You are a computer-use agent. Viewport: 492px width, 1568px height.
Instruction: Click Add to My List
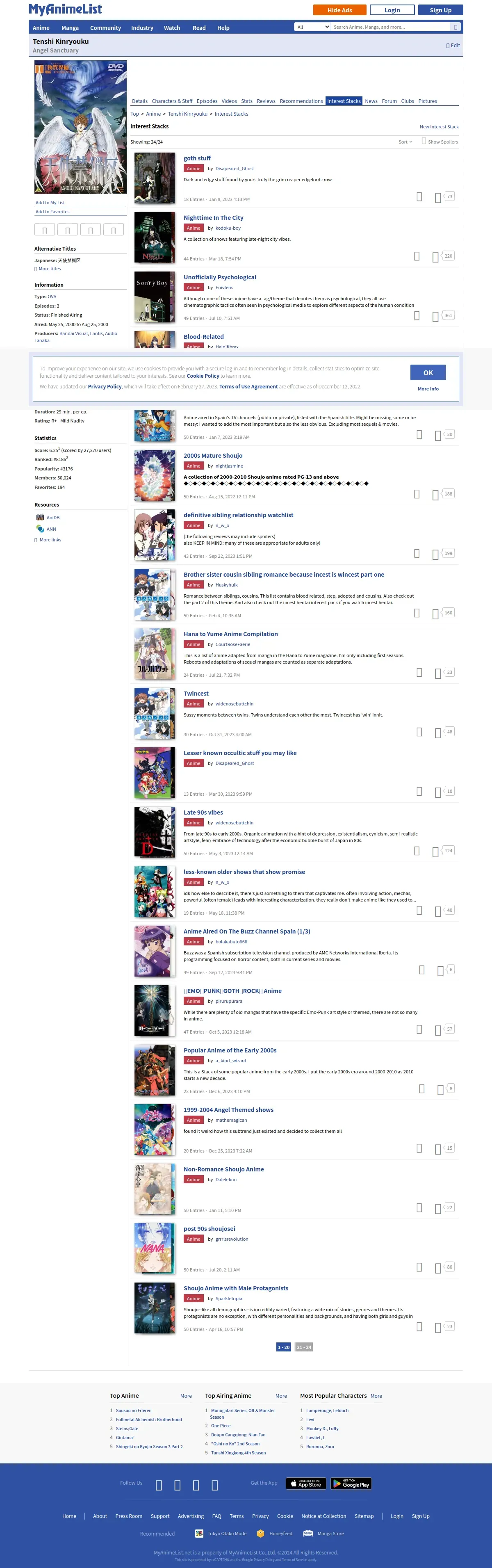pyautogui.click(x=50, y=203)
